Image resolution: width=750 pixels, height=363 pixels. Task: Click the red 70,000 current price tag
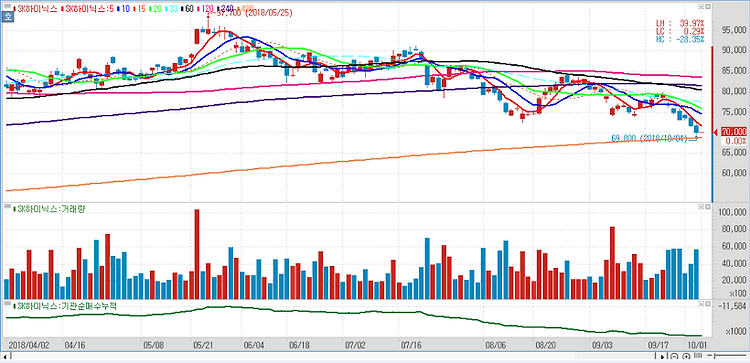coord(733,132)
